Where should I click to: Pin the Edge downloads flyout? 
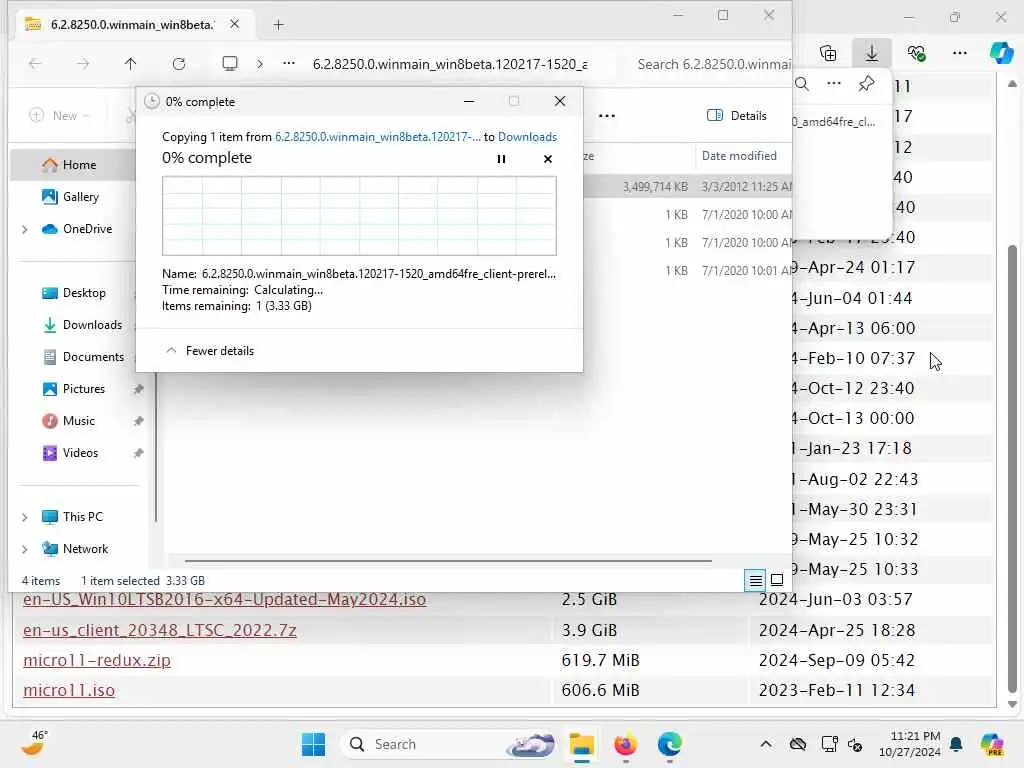(x=867, y=84)
